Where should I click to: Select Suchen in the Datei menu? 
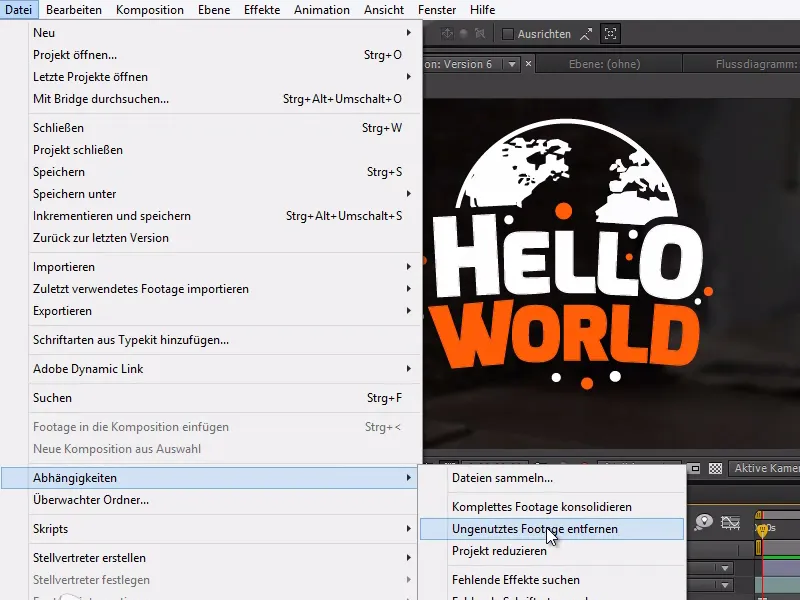[224, 397]
